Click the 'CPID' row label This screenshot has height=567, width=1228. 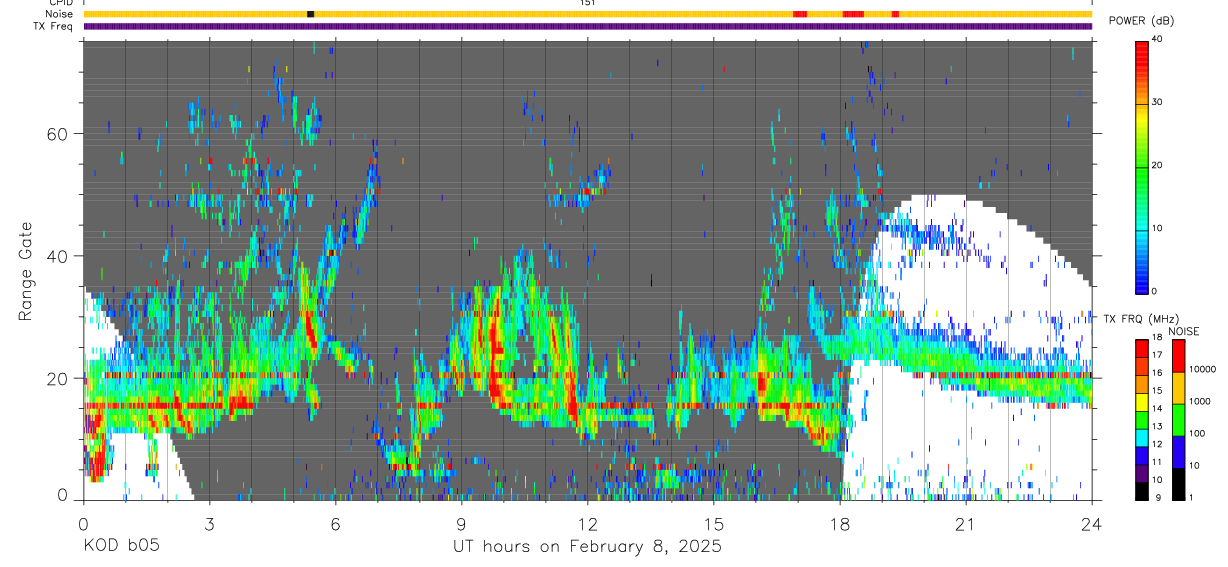pos(61,3)
